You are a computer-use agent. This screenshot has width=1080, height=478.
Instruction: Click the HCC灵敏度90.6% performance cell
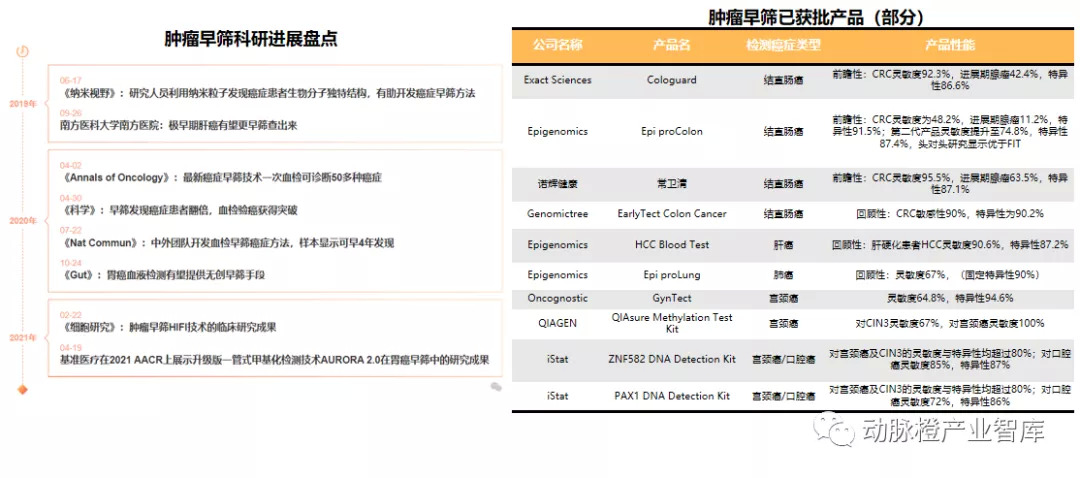[950, 245]
